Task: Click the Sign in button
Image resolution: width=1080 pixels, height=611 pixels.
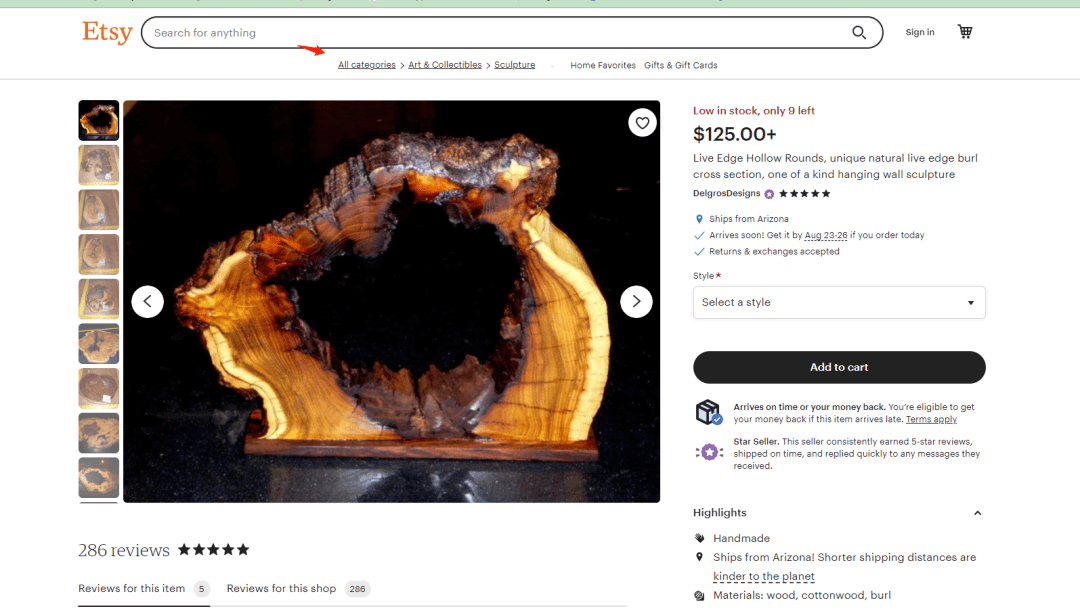Action: [x=919, y=32]
